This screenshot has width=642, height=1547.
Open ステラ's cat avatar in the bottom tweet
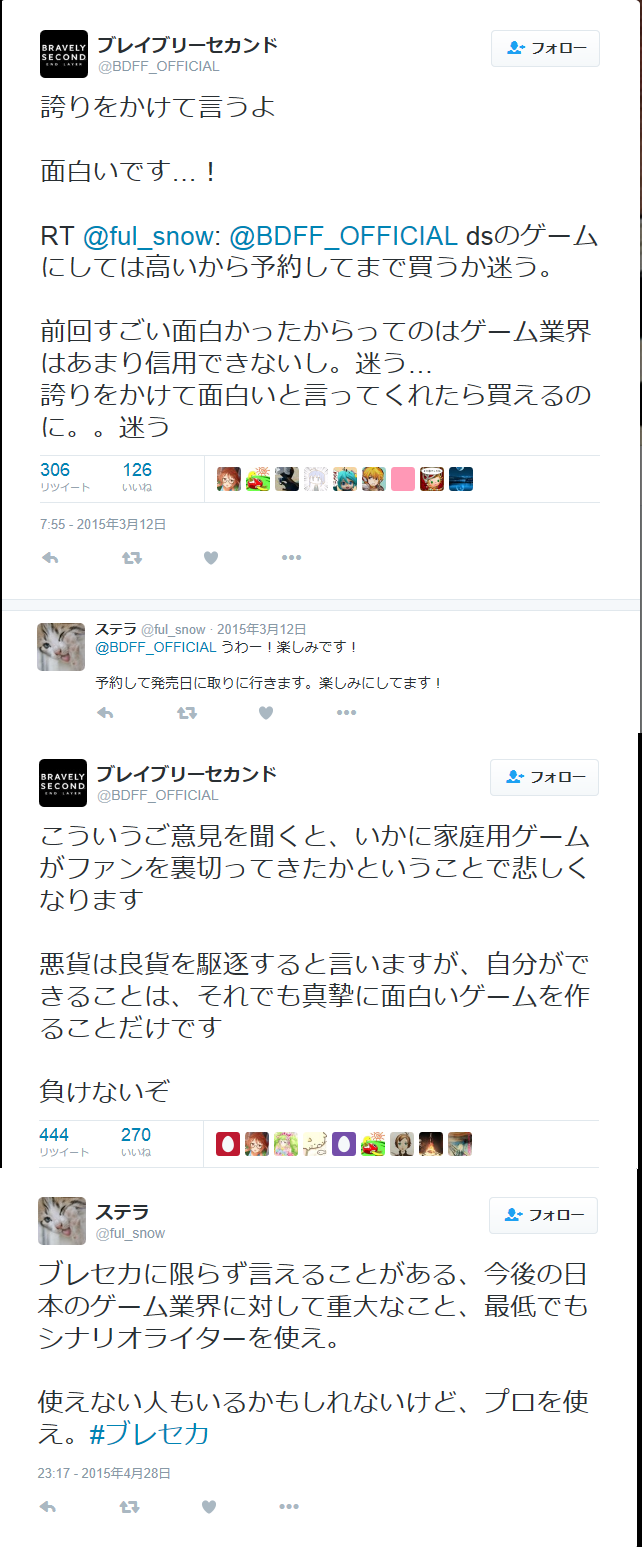coord(62,1221)
